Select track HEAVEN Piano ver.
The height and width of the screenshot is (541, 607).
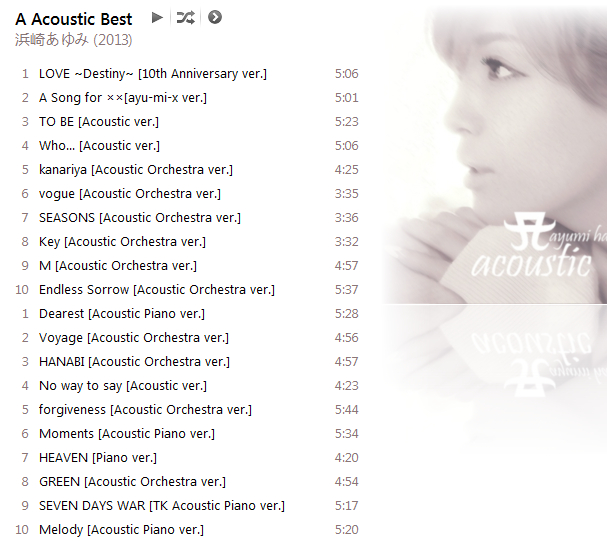[187, 457]
